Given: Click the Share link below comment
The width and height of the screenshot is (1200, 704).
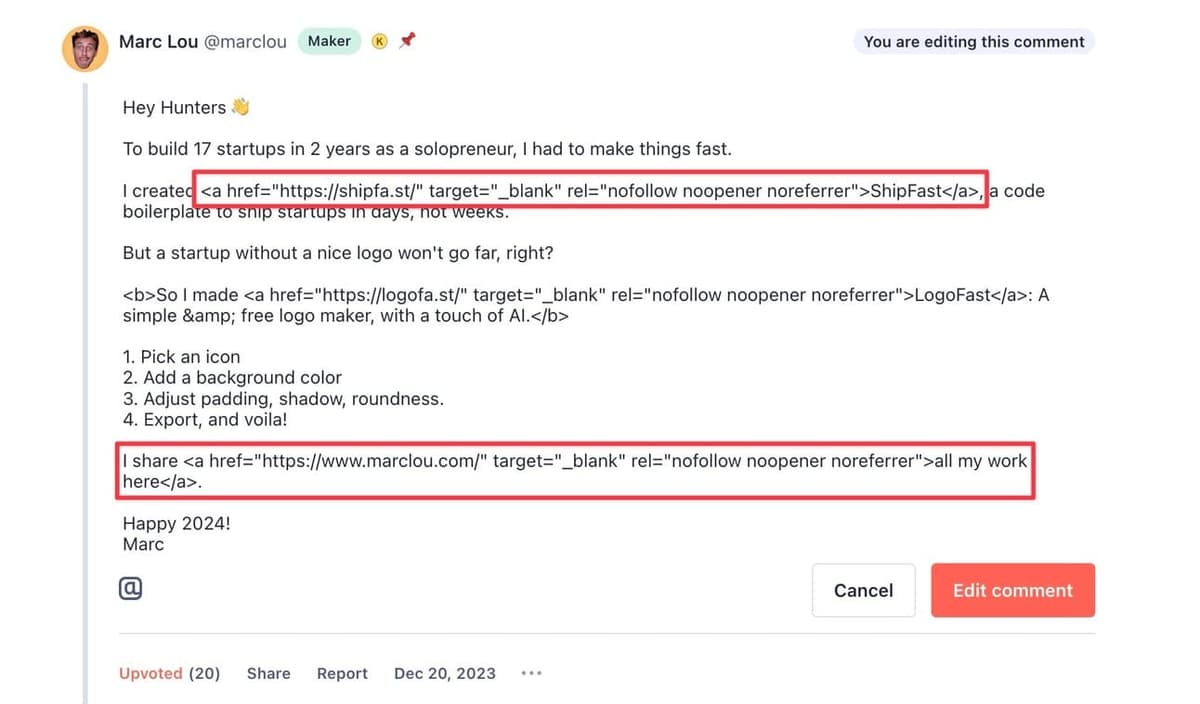Looking at the screenshot, I should click(268, 673).
